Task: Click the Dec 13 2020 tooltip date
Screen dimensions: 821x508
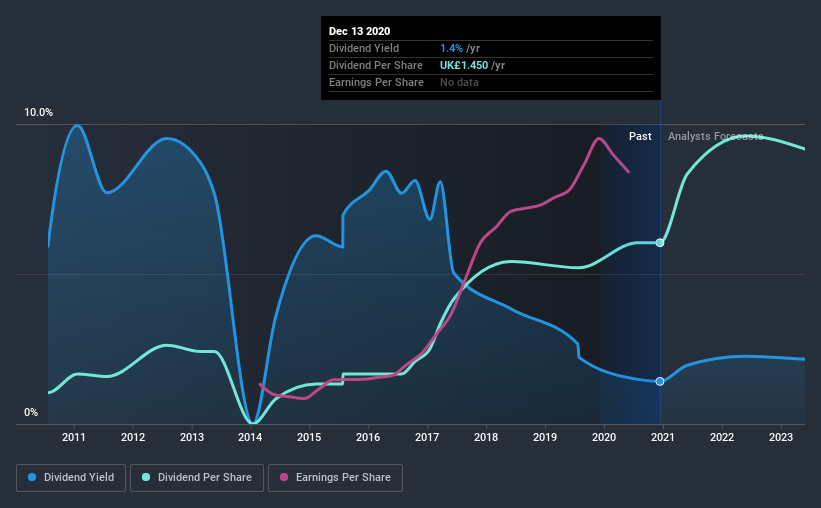Action: [x=359, y=31]
